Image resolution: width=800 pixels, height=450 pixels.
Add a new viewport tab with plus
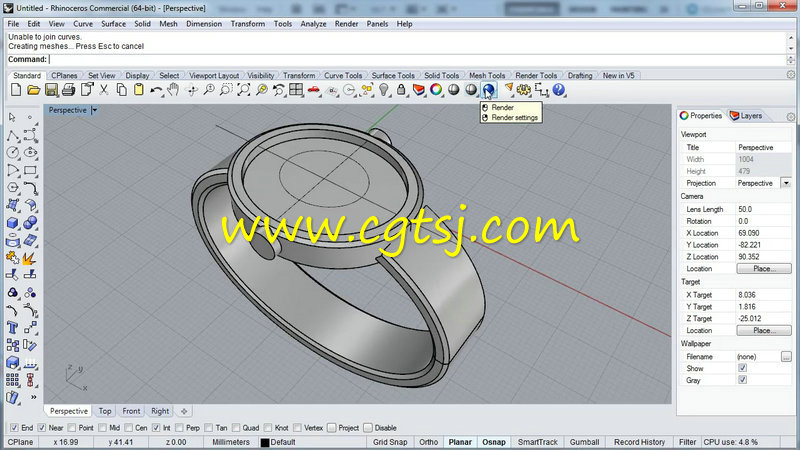point(184,411)
